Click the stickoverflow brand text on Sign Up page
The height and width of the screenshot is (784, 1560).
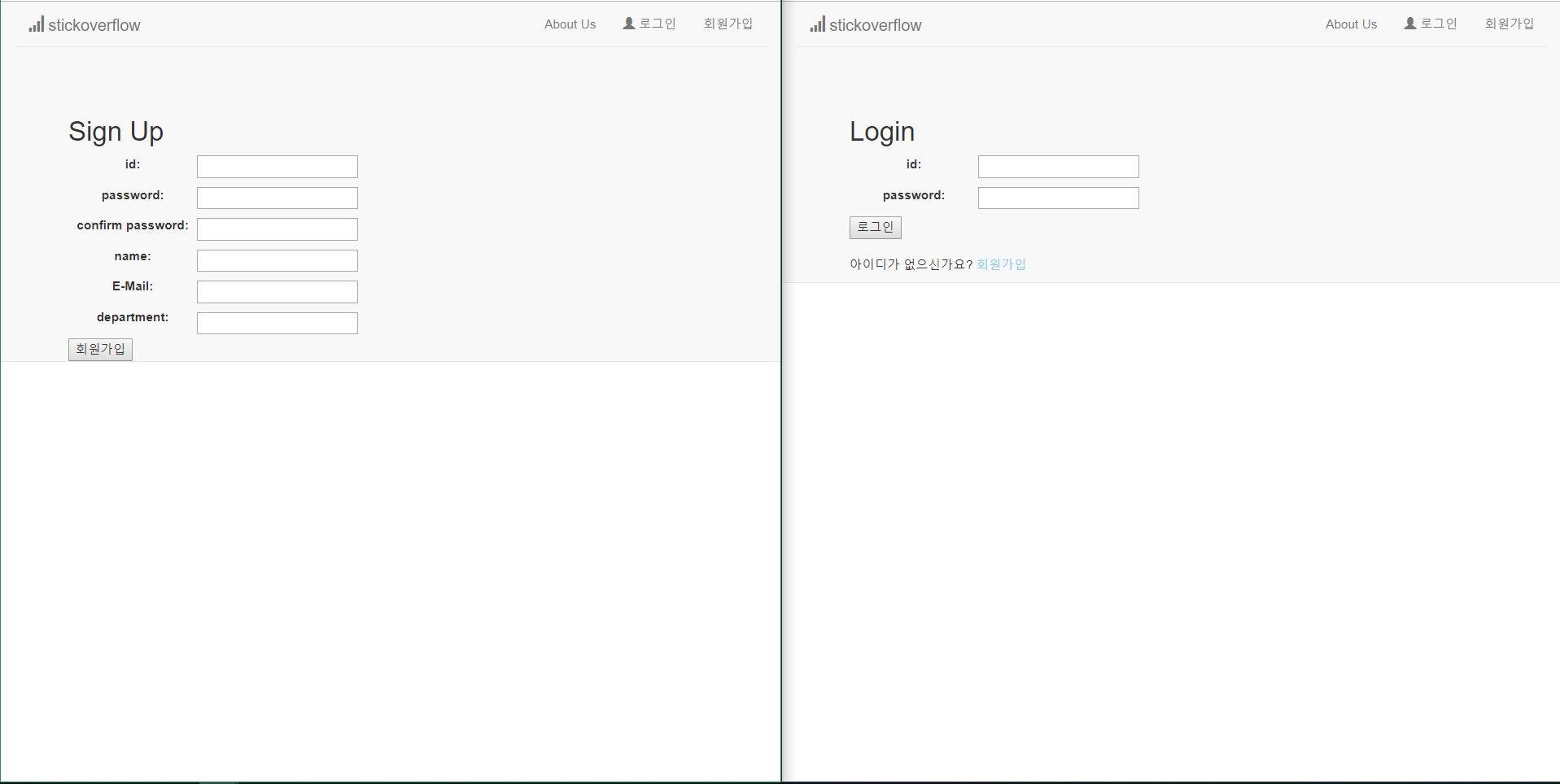point(94,25)
